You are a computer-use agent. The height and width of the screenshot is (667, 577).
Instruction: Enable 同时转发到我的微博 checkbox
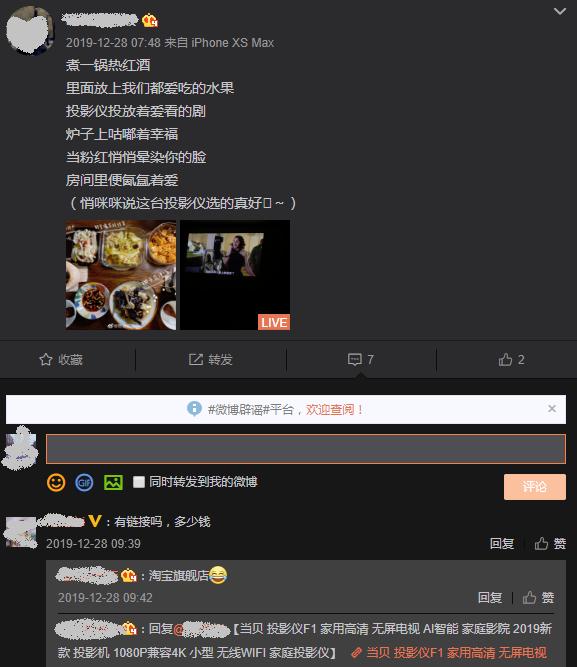139,482
